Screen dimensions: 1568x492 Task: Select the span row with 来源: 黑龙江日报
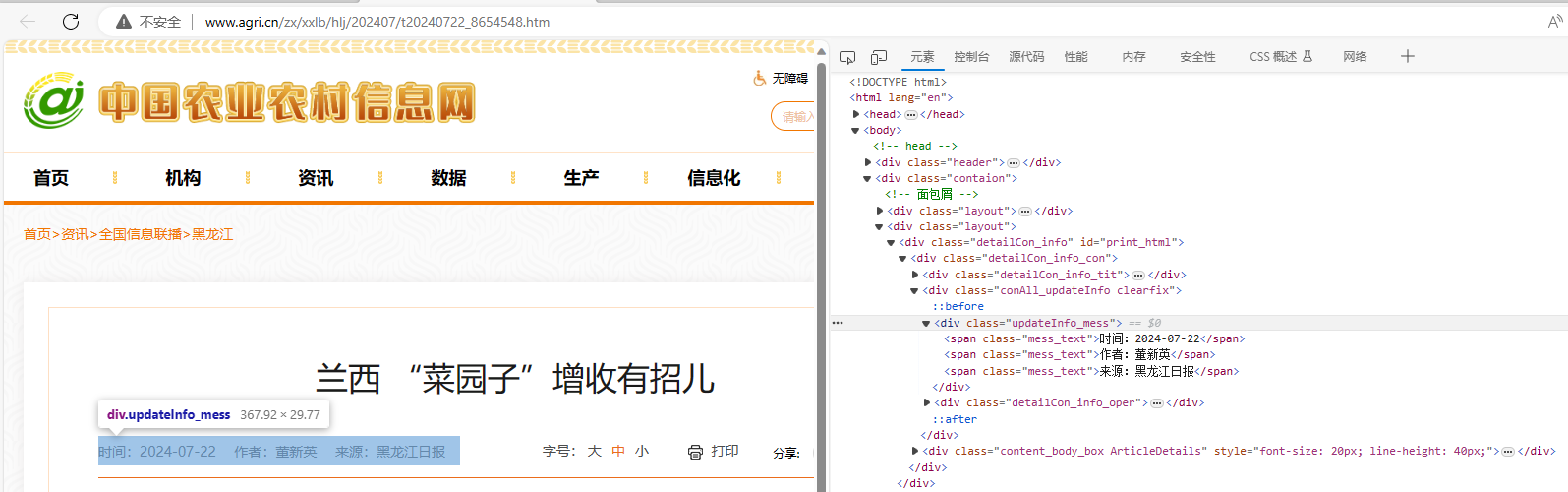1091,371
